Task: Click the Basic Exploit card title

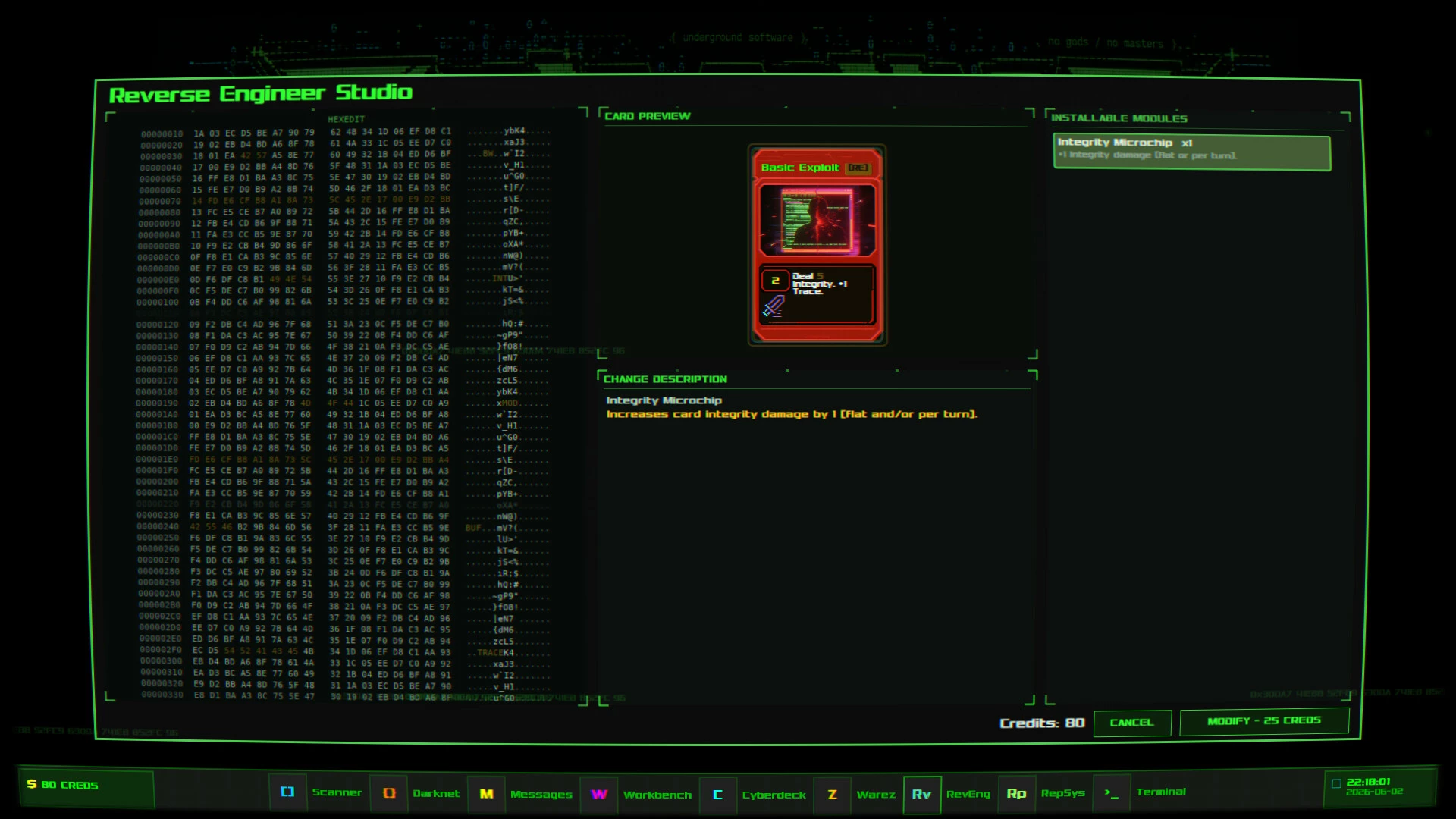Action: [800, 168]
